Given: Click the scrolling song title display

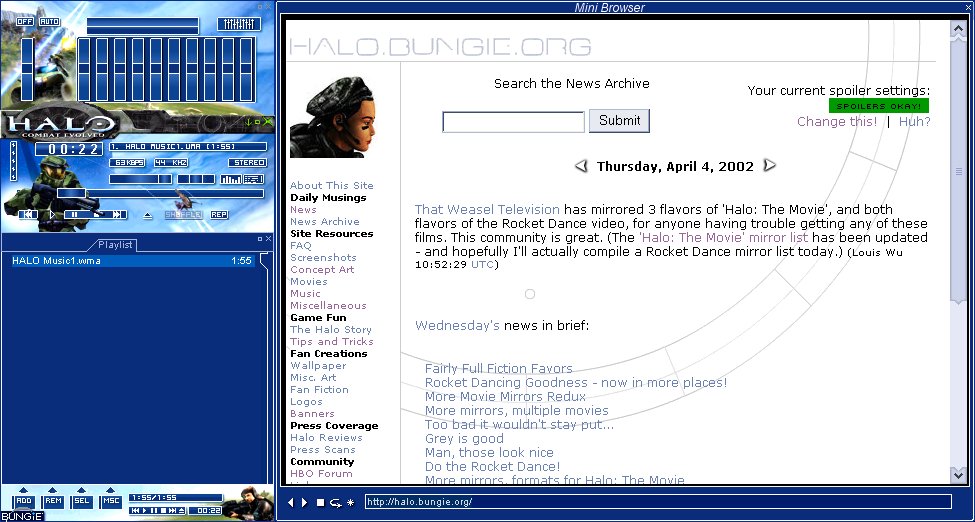Looking at the screenshot, I should 188,147.
